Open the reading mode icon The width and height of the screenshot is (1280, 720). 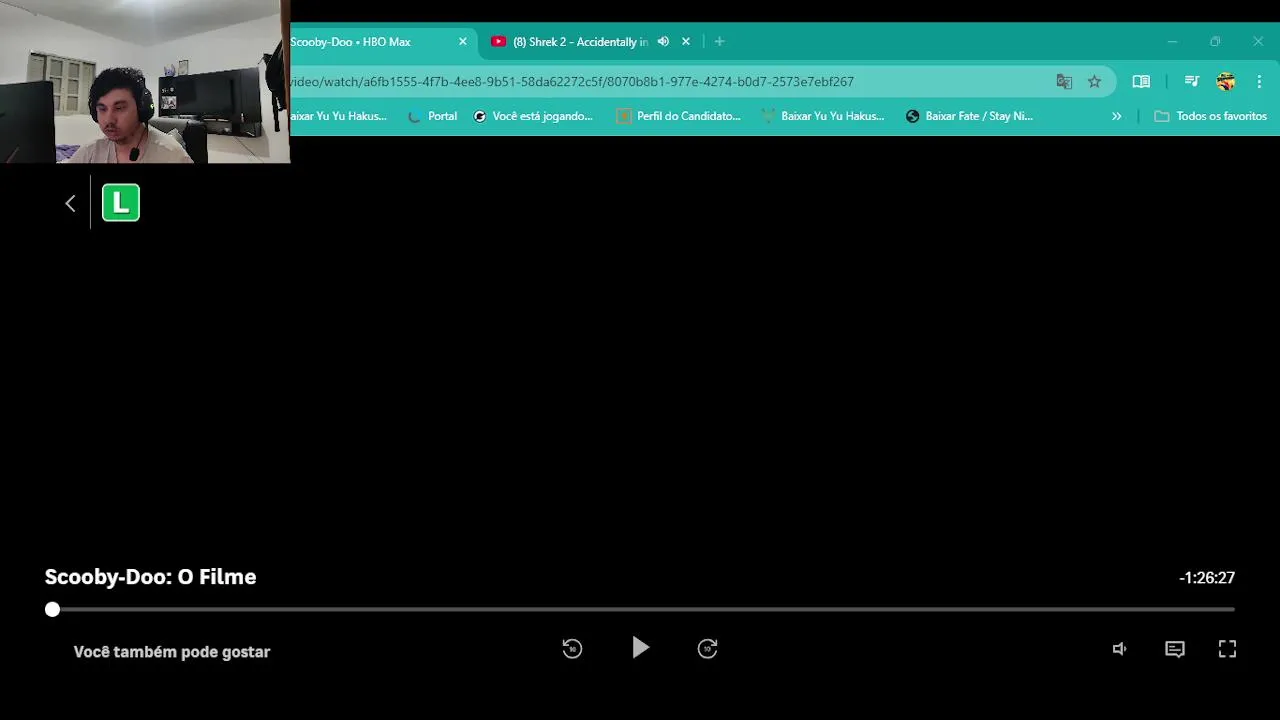click(x=1141, y=82)
